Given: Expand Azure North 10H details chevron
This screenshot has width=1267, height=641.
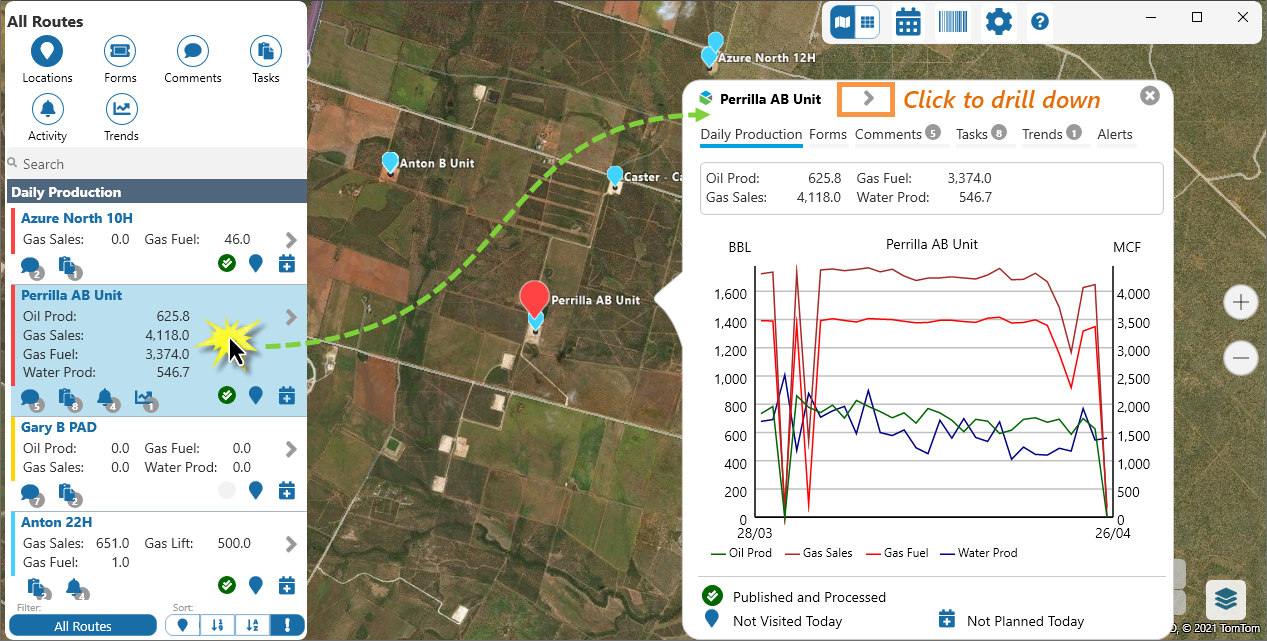Looking at the screenshot, I should pos(291,239).
